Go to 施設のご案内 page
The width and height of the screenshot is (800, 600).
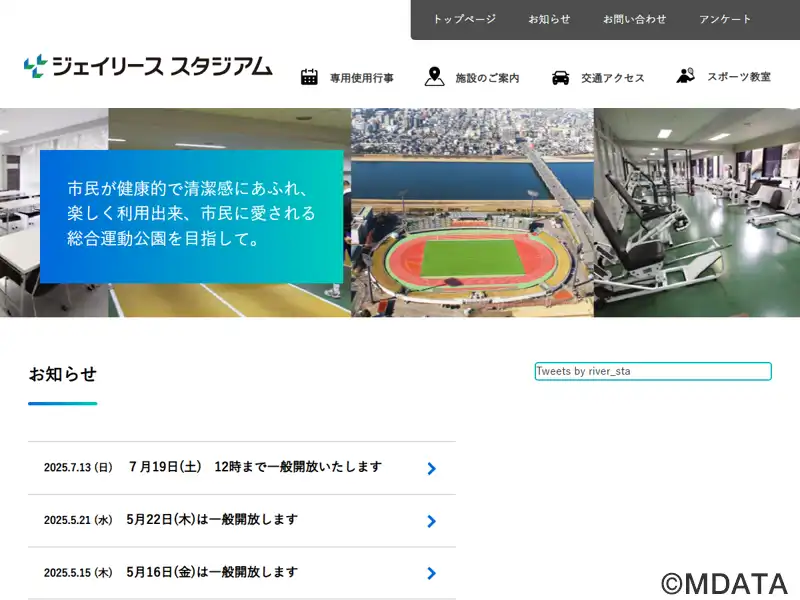(x=487, y=78)
